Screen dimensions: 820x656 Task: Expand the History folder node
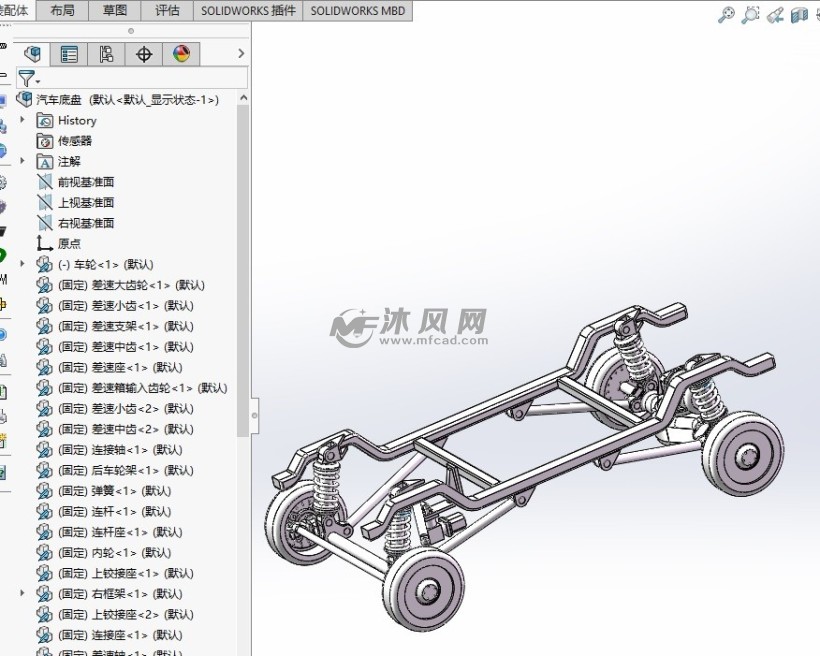pos(22,120)
